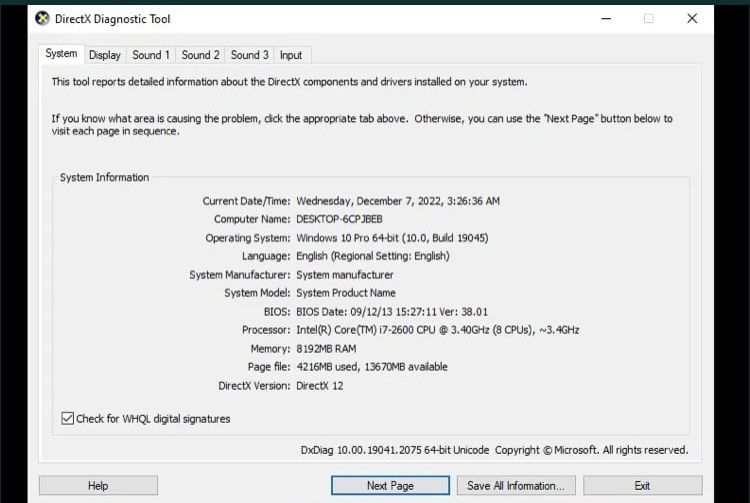Click the 8192MB RAM value
This screenshot has width=750, height=503.
[x=326, y=349]
